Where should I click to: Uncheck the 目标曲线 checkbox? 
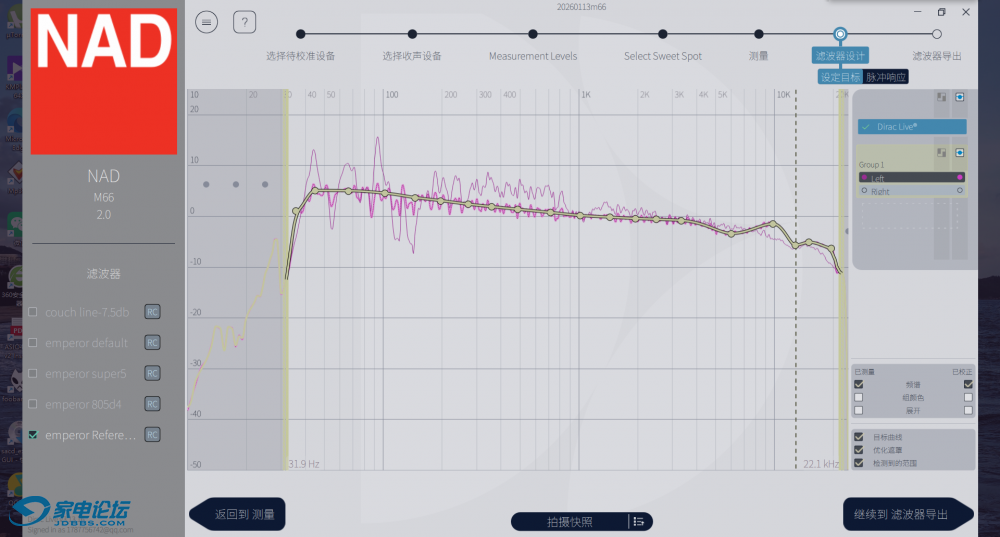click(858, 437)
